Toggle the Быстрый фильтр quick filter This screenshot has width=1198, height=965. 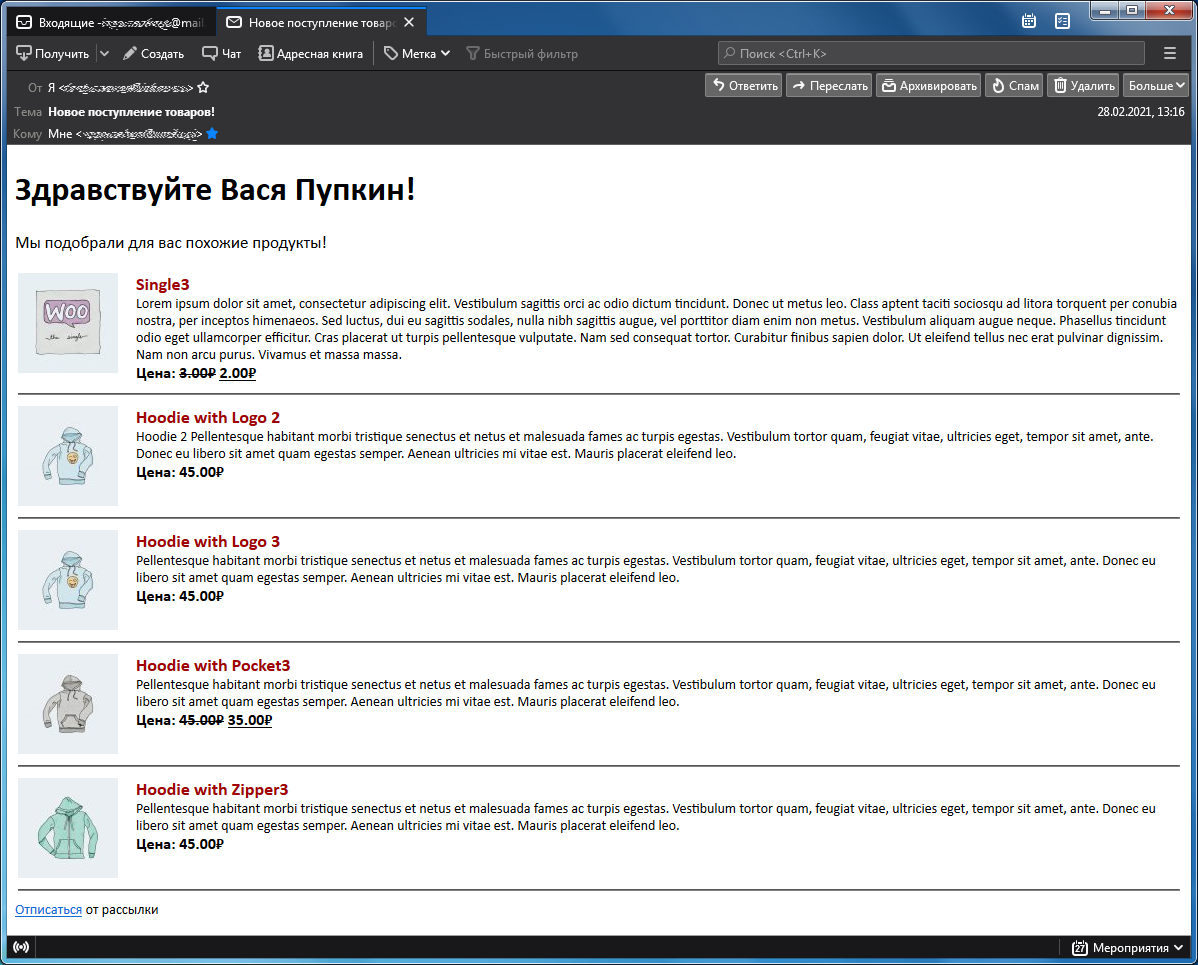point(522,54)
